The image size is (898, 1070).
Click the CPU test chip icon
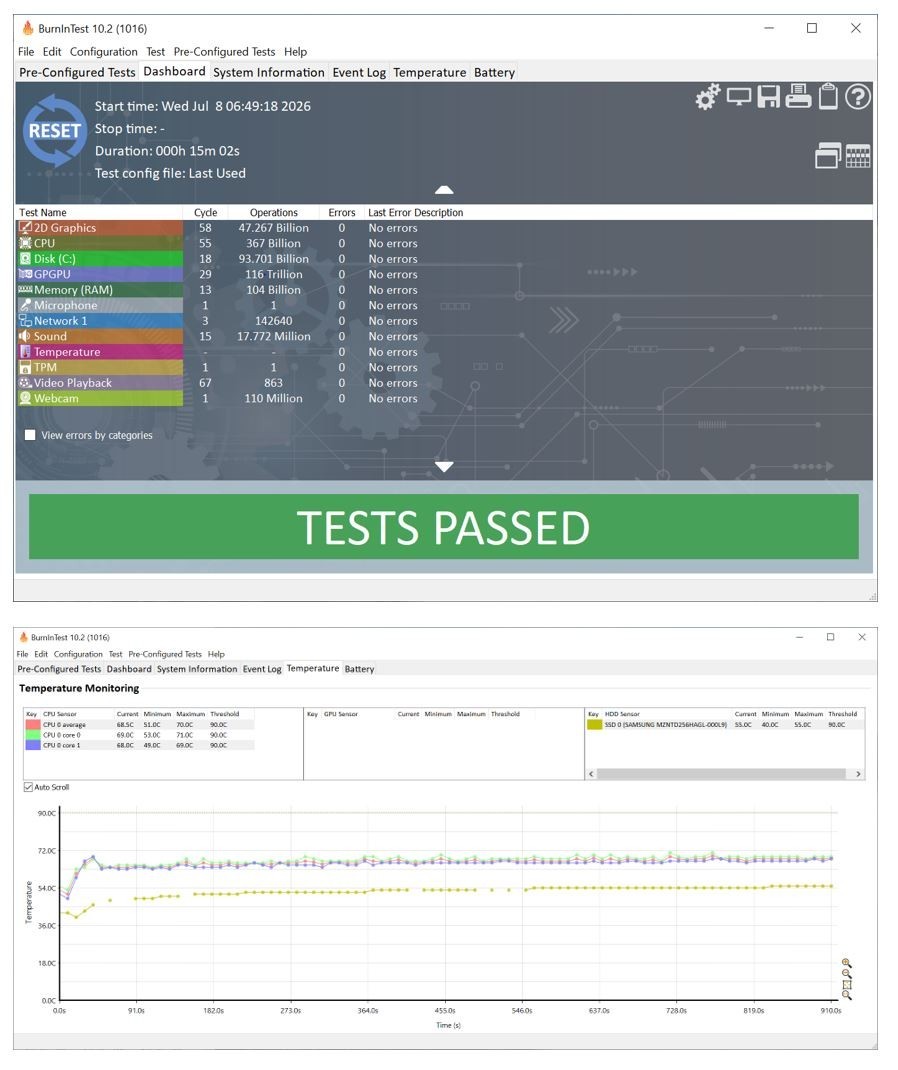25,244
